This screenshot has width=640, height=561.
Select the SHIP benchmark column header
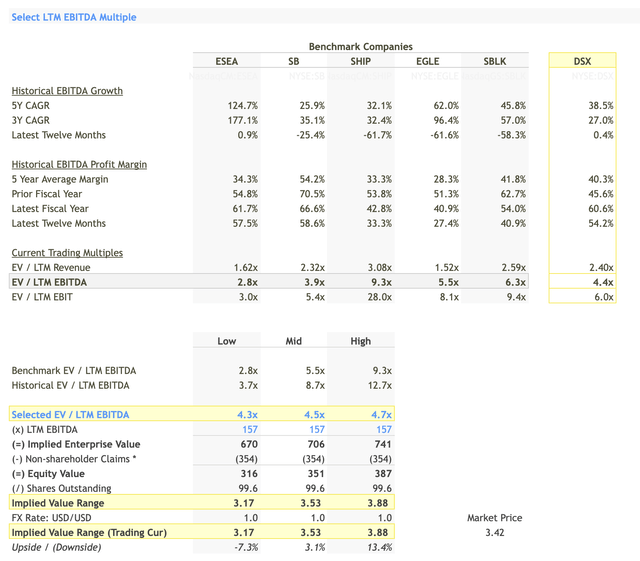[360, 61]
